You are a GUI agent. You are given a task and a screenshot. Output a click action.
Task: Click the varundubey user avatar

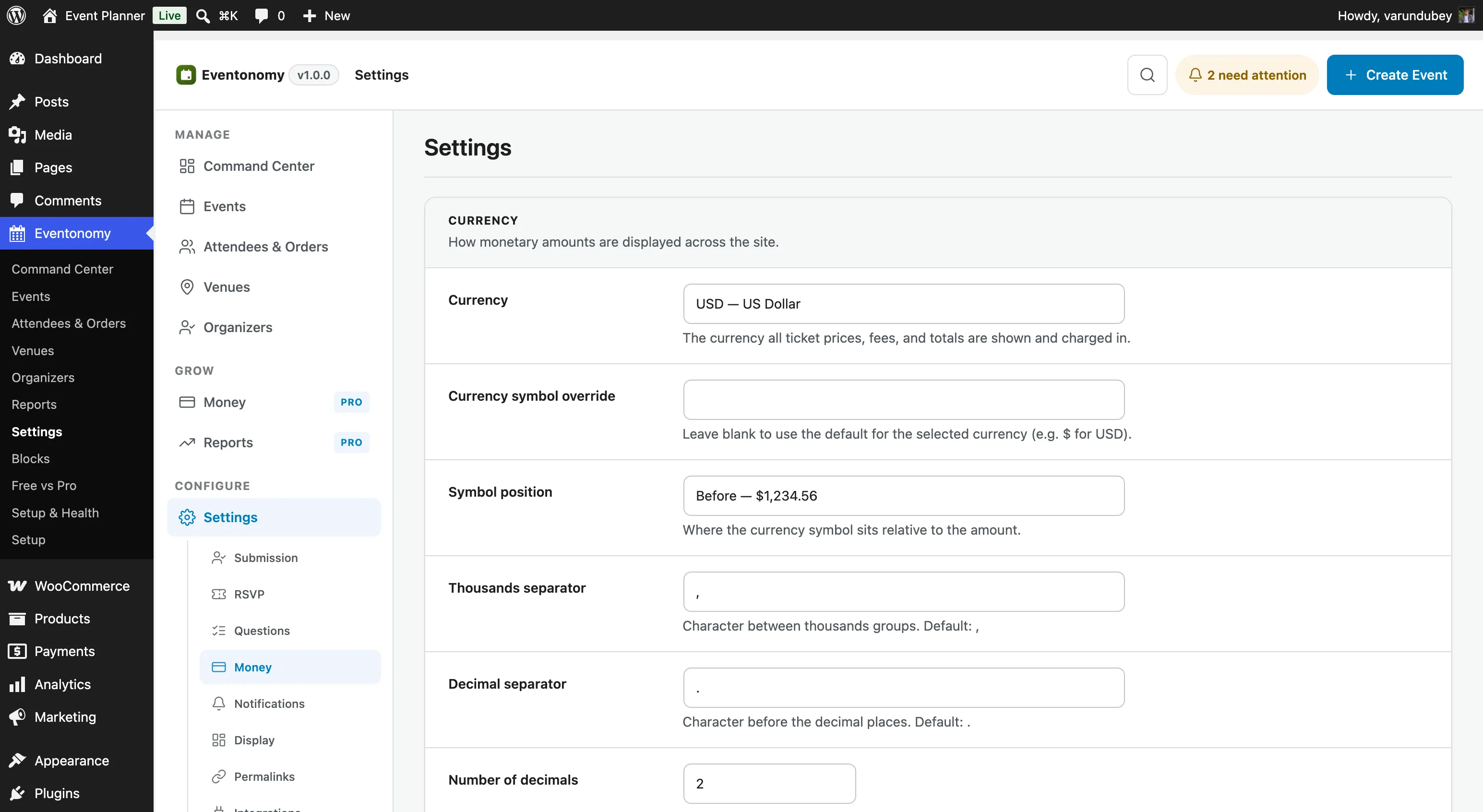point(1466,15)
